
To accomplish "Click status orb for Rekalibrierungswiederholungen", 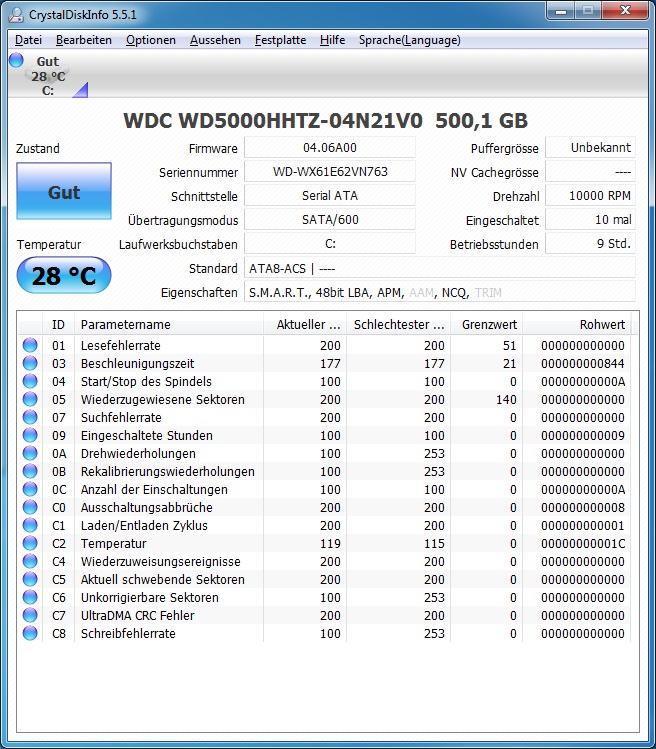I will [30, 471].
